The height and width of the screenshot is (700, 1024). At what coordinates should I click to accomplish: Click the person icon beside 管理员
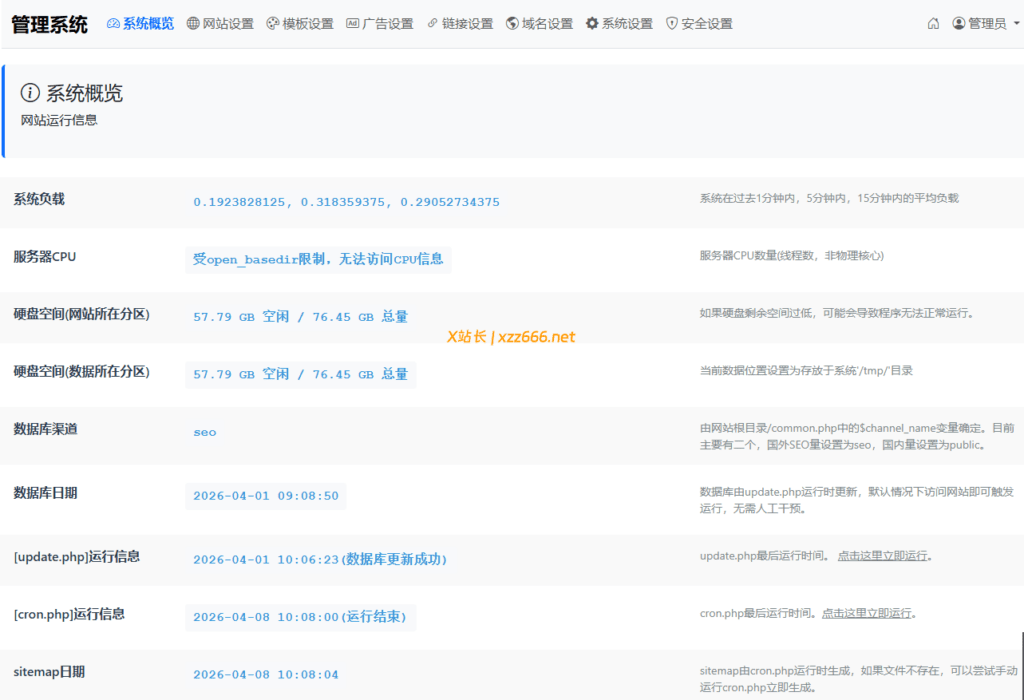[x=959, y=23]
